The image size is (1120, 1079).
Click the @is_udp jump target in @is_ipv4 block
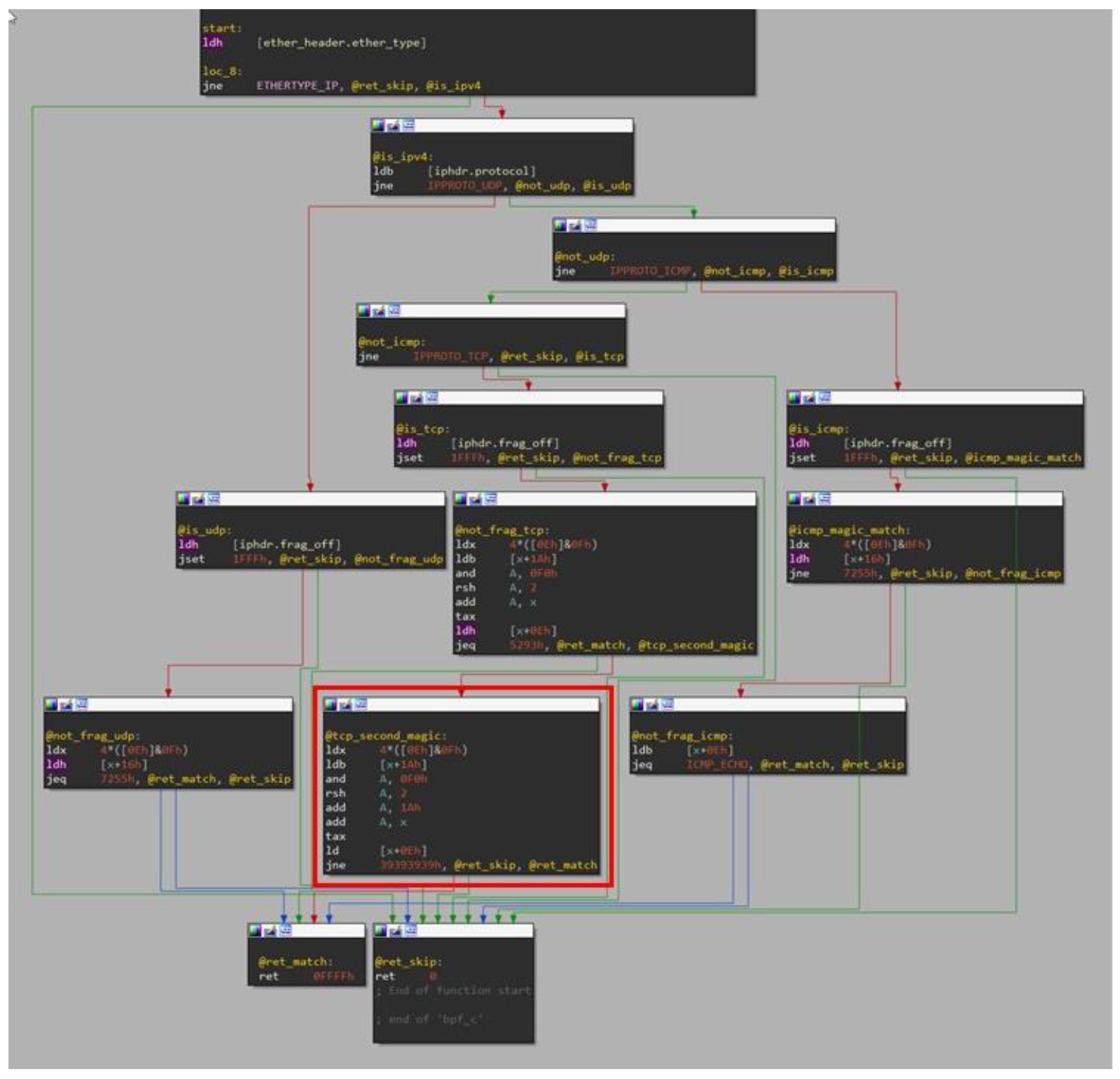pos(607,186)
